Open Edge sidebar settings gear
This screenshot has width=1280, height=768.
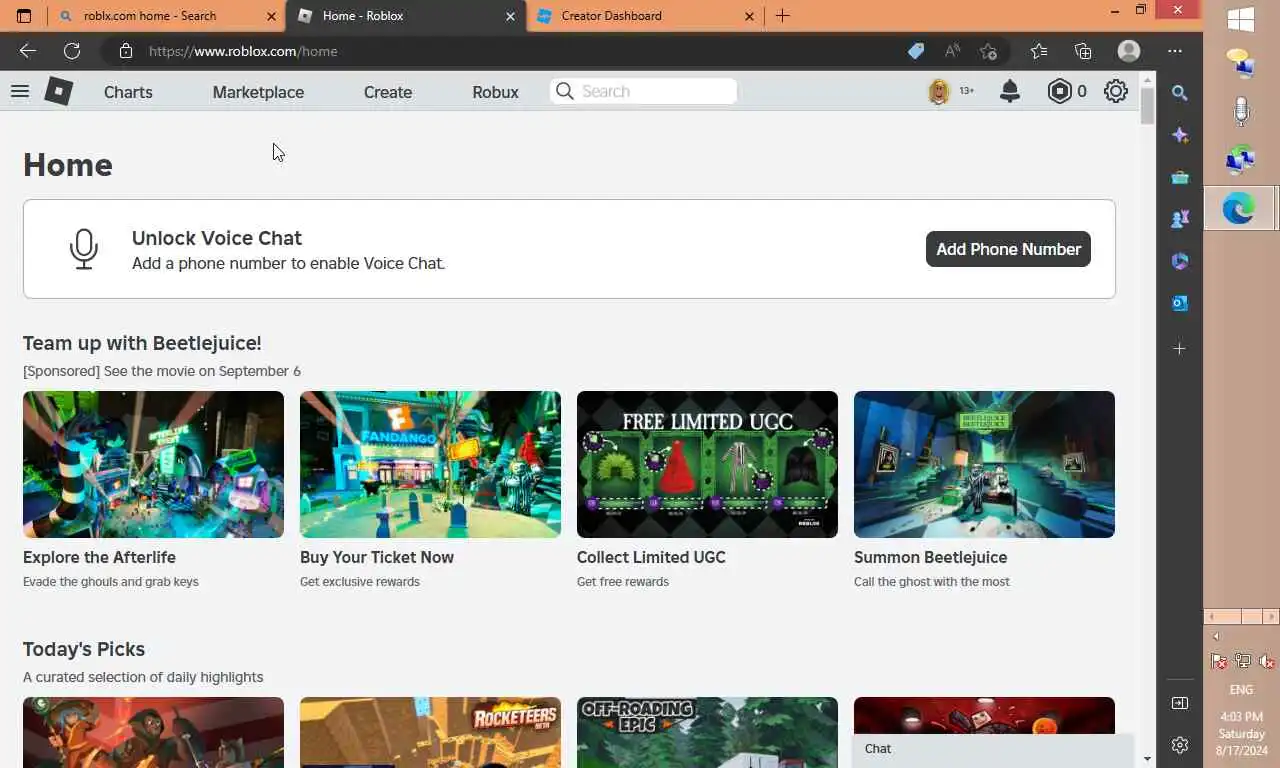click(x=1180, y=745)
